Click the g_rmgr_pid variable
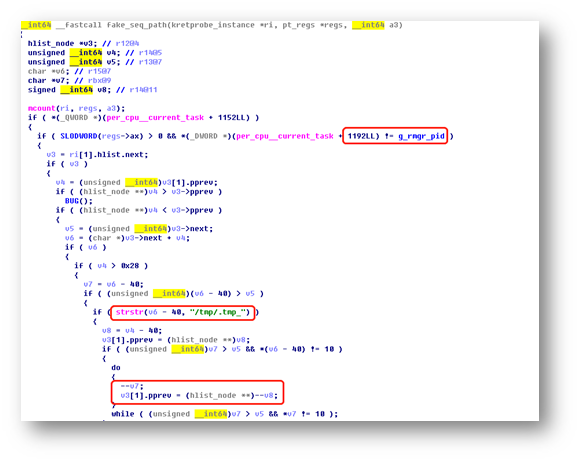The width and height of the screenshot is (581, 463). 421,136
